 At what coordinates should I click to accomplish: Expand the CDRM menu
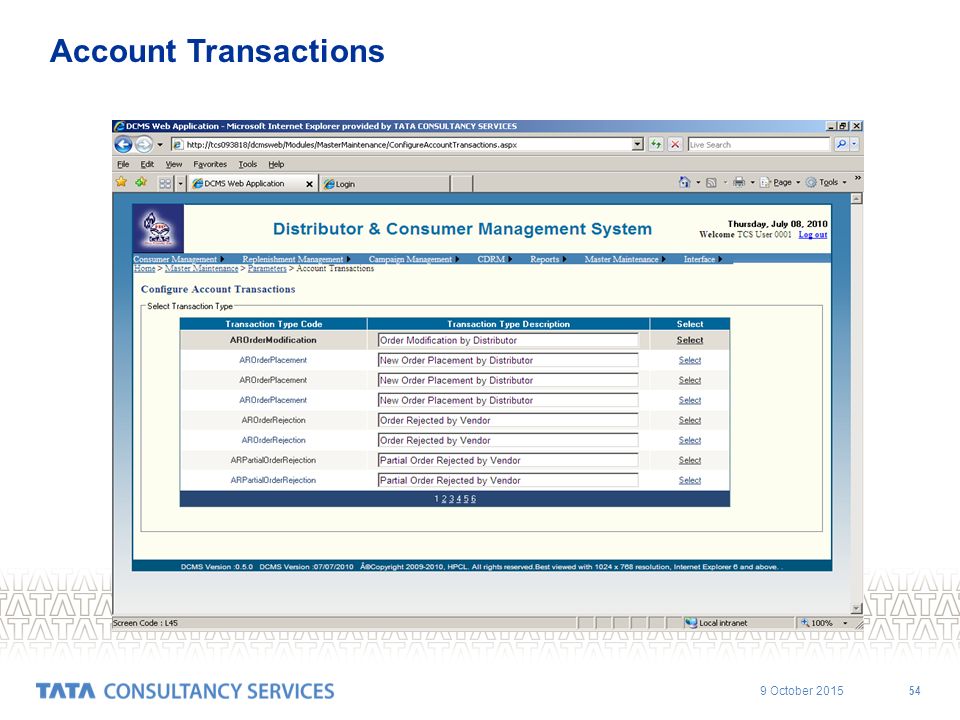click(495, 259)
